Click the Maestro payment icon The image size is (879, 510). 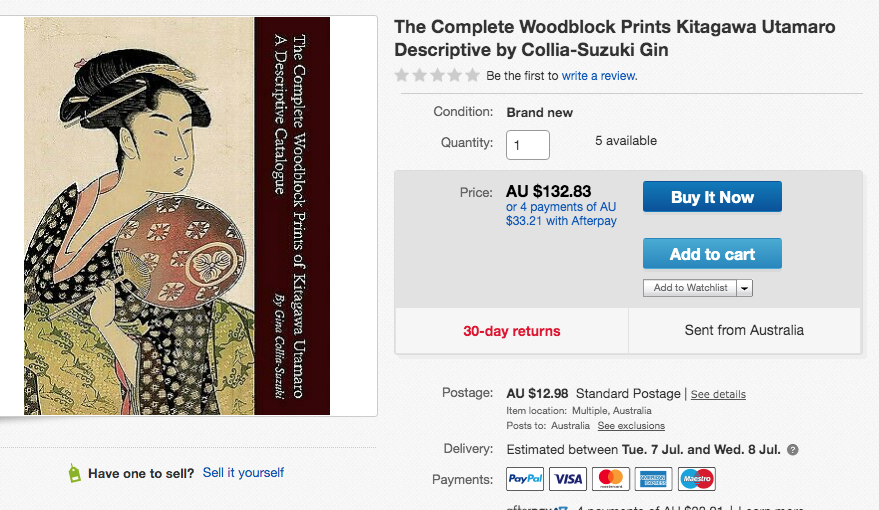(697, 479)
